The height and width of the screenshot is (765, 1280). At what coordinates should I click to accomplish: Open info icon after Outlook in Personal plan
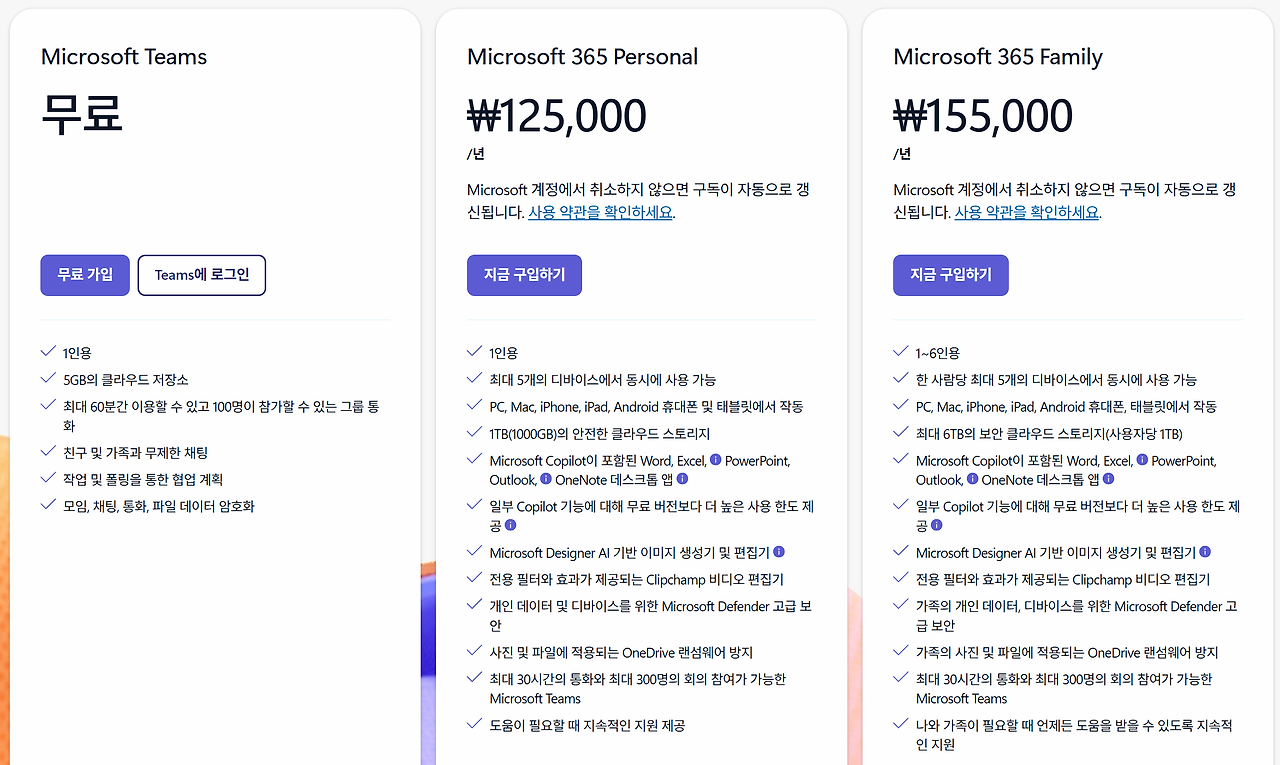click(546, 479)
